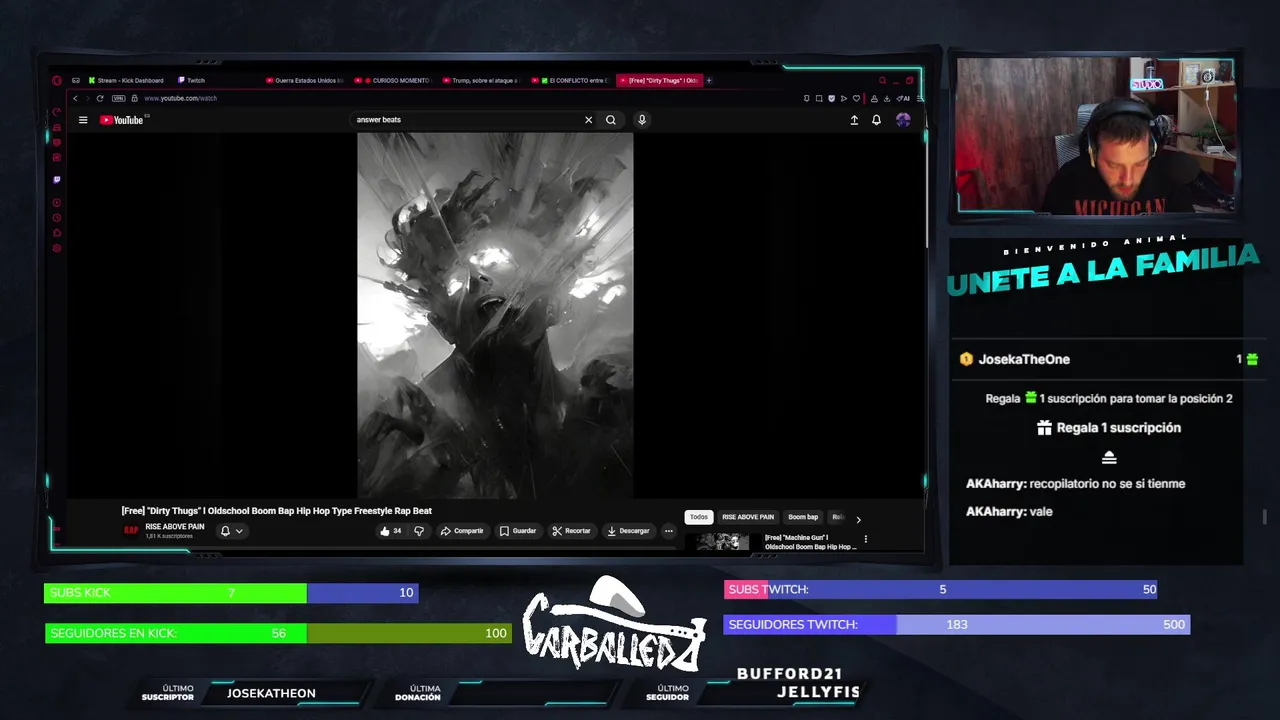Open browser search tabs magnifier icon

coord(882,81)
